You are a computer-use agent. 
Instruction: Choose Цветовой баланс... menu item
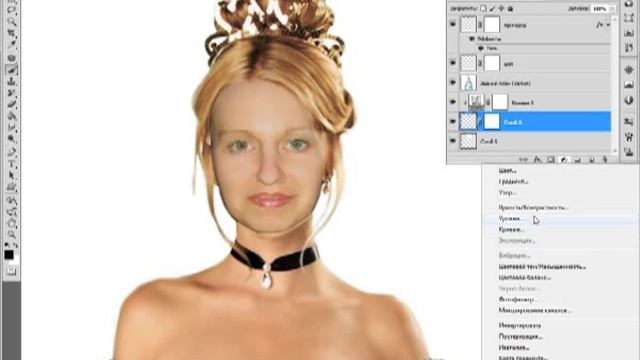point(524,278)
